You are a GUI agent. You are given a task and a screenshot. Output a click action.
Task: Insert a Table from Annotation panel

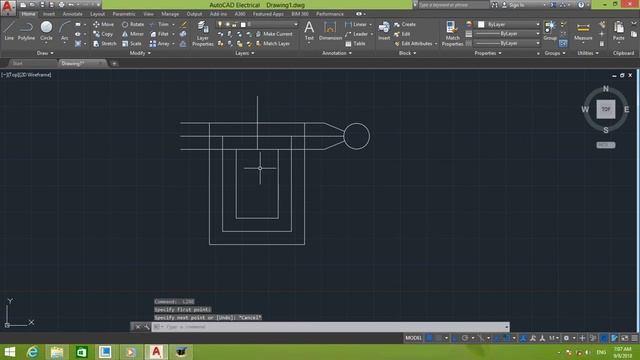355,43
